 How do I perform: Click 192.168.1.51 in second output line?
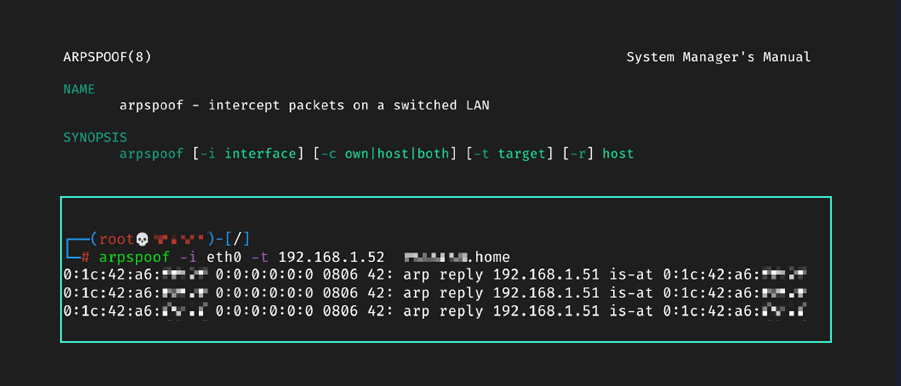click(x=546, y=294)
